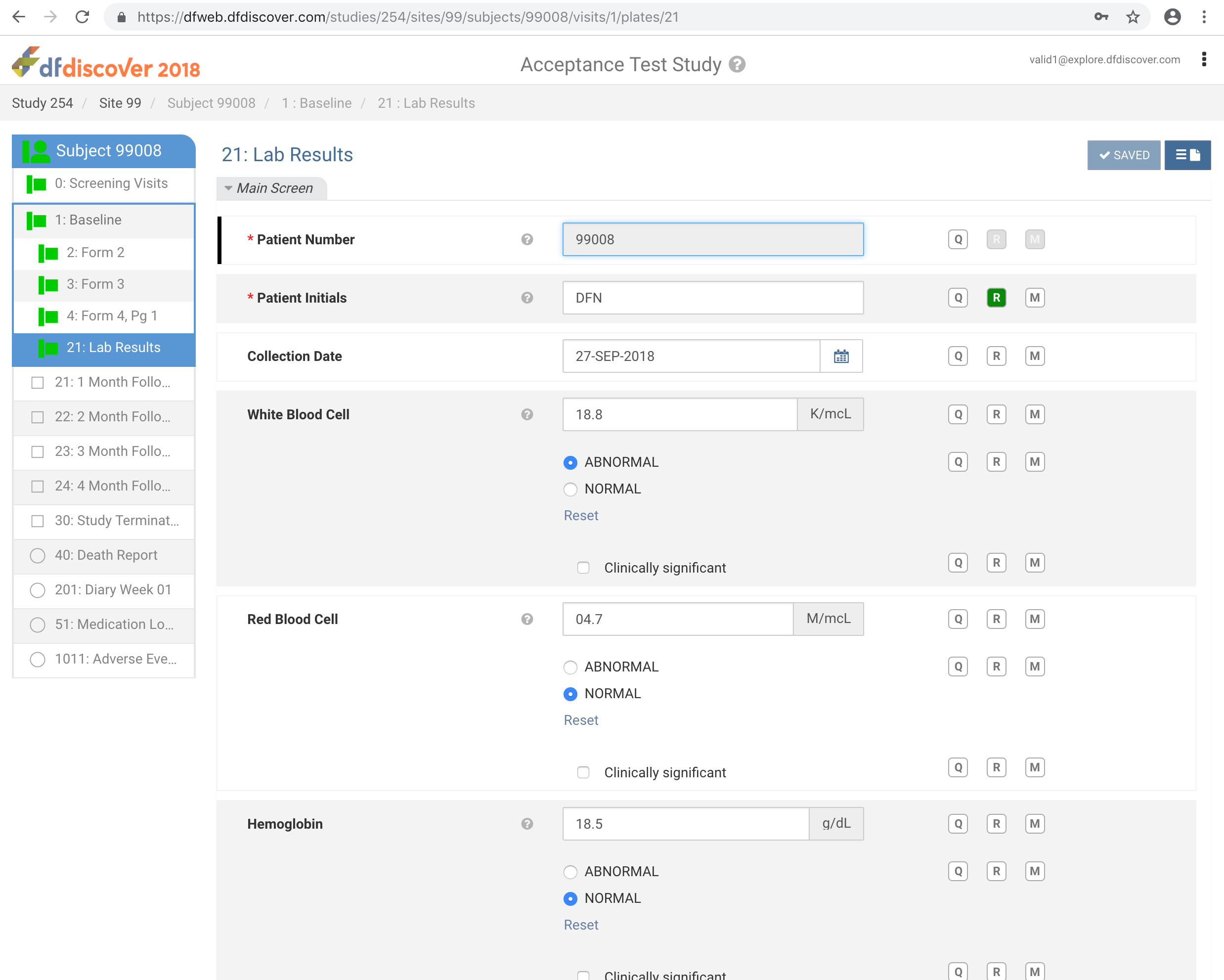This screenshot has width=1224, height=980.
Task: Click Reset link under Red Blood Cell
Action: click(x=580, y=720)
